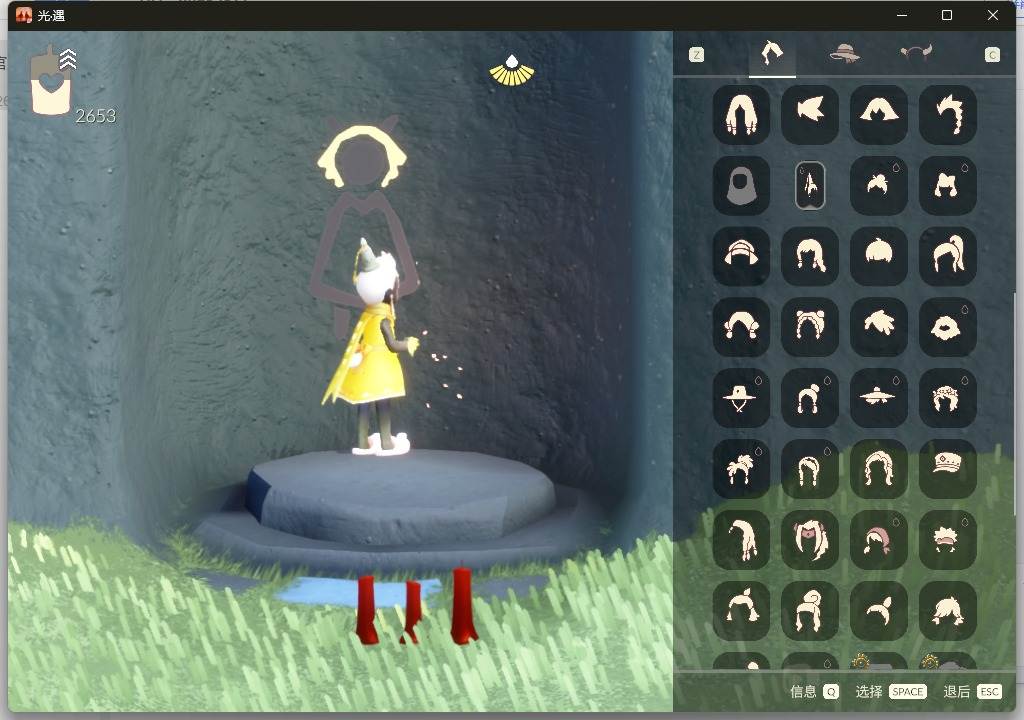Select curved hair with small side ponytail
The width and height of the screenshot is (1024, 720).
[879, 610]
